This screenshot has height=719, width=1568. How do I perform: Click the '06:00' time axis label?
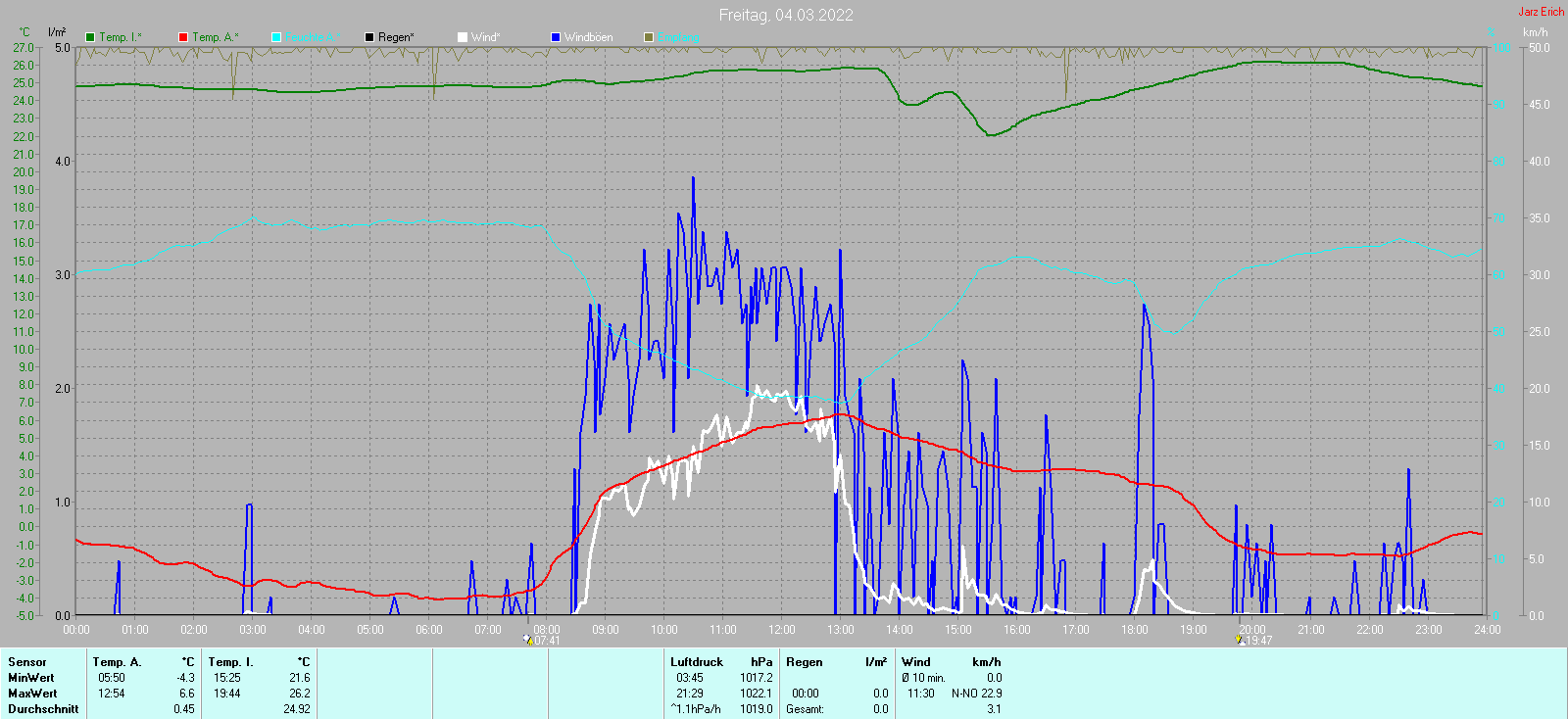[x=429, y=630]
